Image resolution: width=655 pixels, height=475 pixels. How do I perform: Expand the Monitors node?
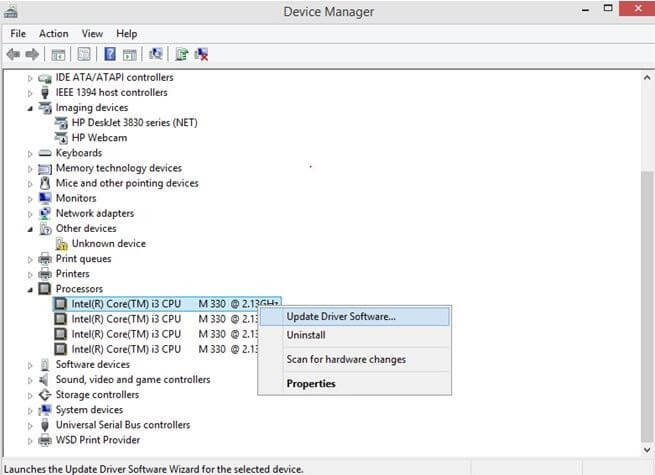pos(30,199)
